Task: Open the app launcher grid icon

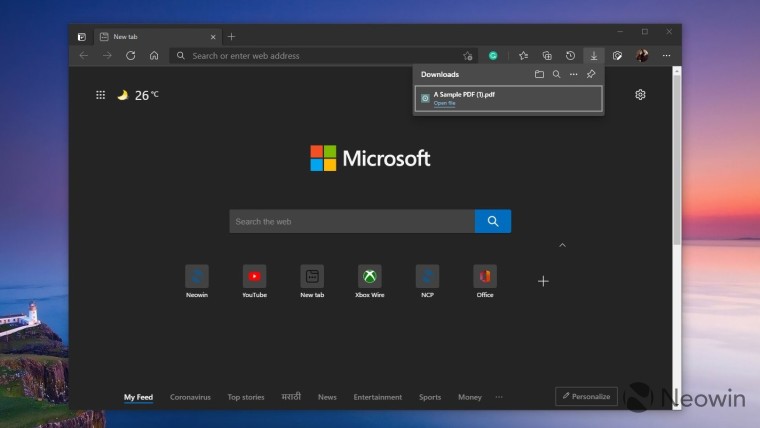Action: (100, 95)
